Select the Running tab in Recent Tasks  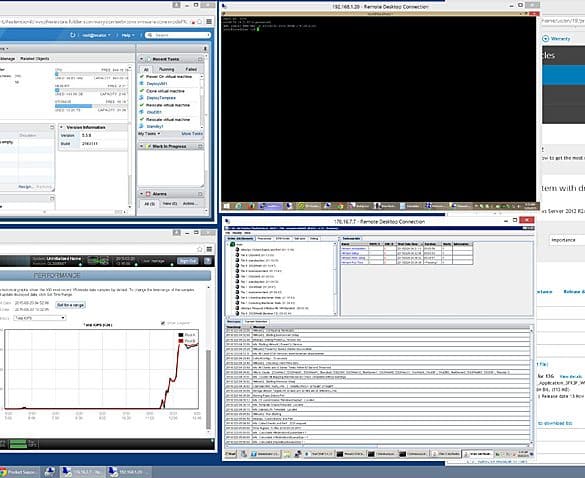(166, 69)
